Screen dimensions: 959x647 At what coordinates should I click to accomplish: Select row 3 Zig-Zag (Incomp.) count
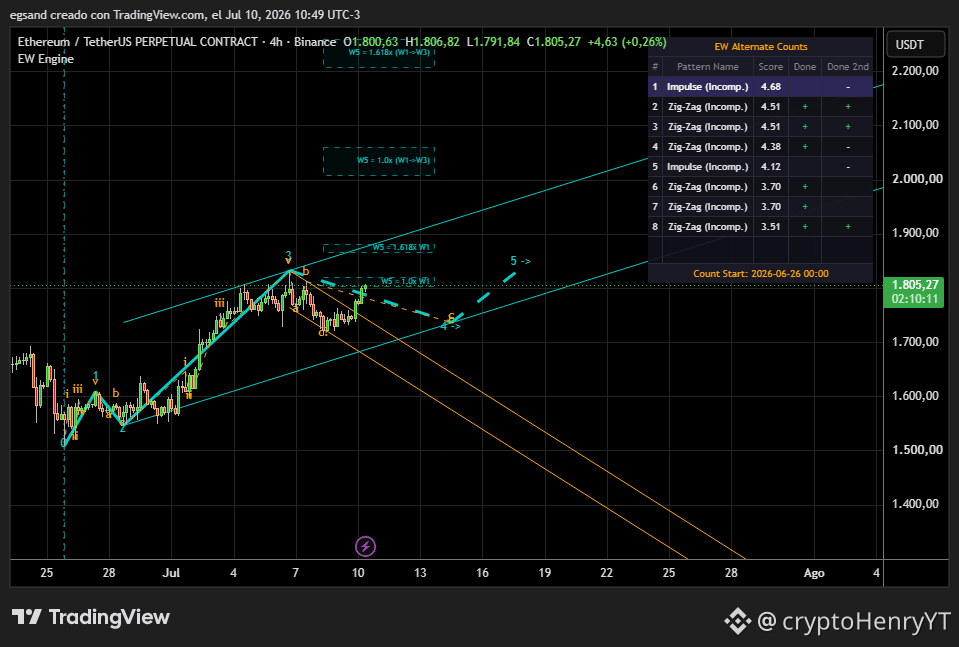[x=760, y=127]
